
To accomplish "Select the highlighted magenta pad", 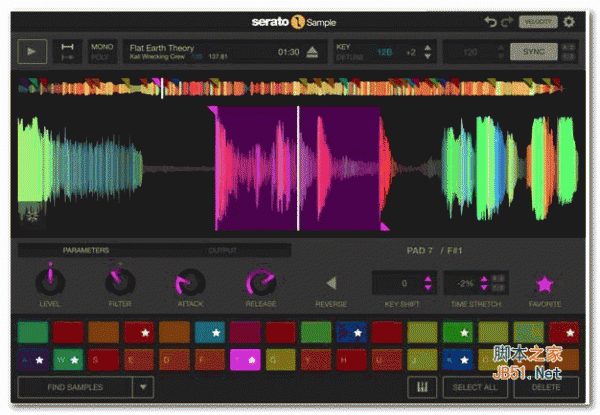I will pos(245,360).
